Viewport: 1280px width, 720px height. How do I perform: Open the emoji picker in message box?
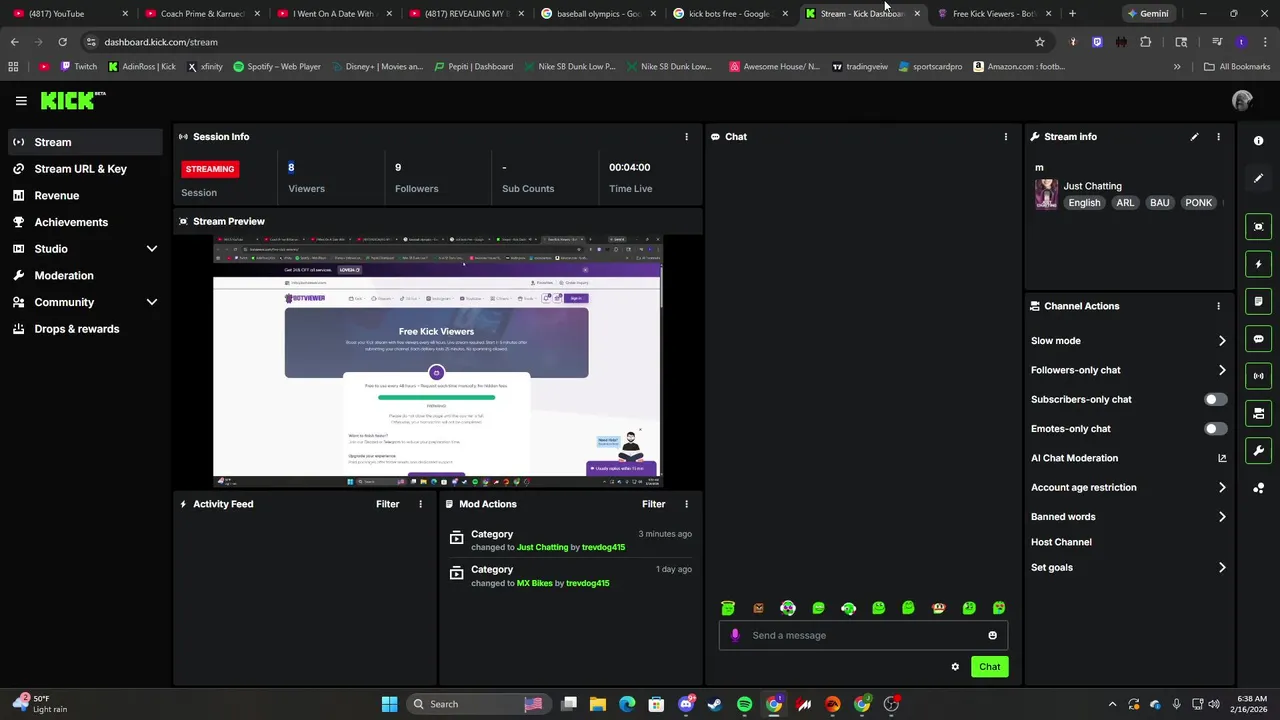coord(992,635)
